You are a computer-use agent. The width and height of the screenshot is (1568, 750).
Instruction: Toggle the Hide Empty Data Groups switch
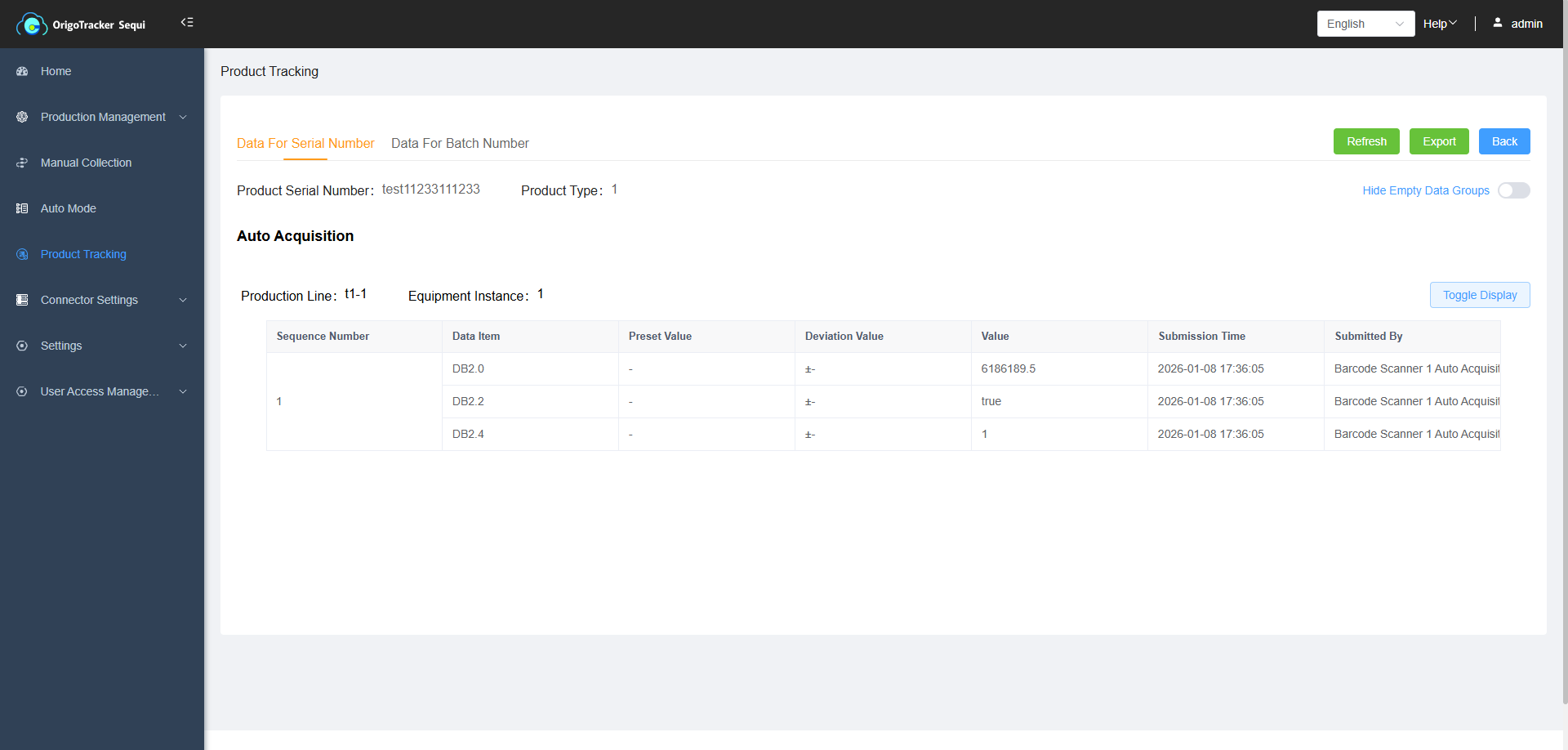tap(1513, 190)
